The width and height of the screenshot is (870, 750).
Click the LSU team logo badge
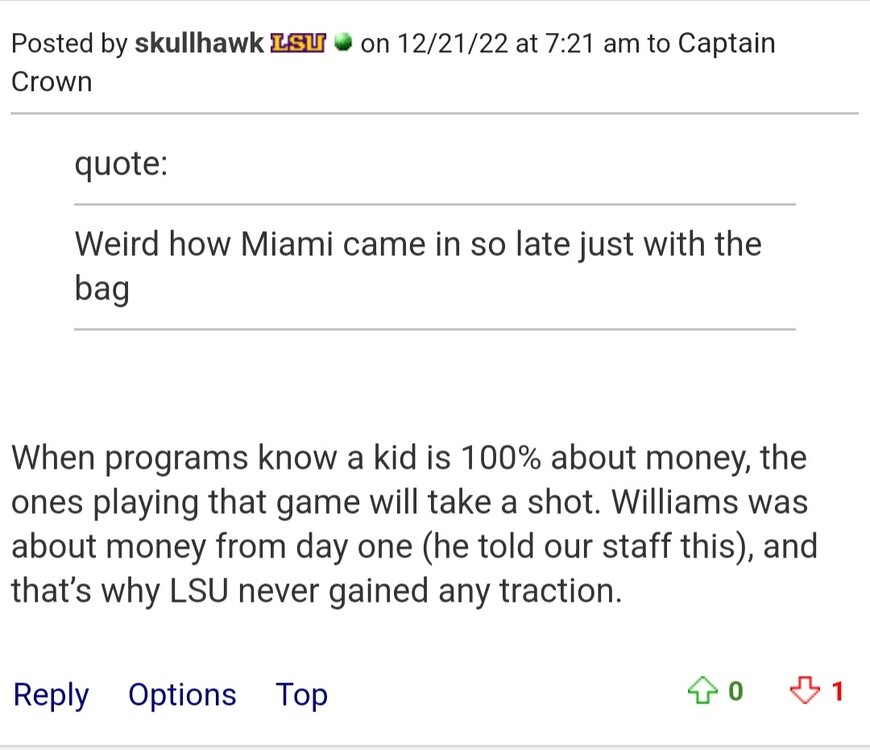tap(298, 44)
